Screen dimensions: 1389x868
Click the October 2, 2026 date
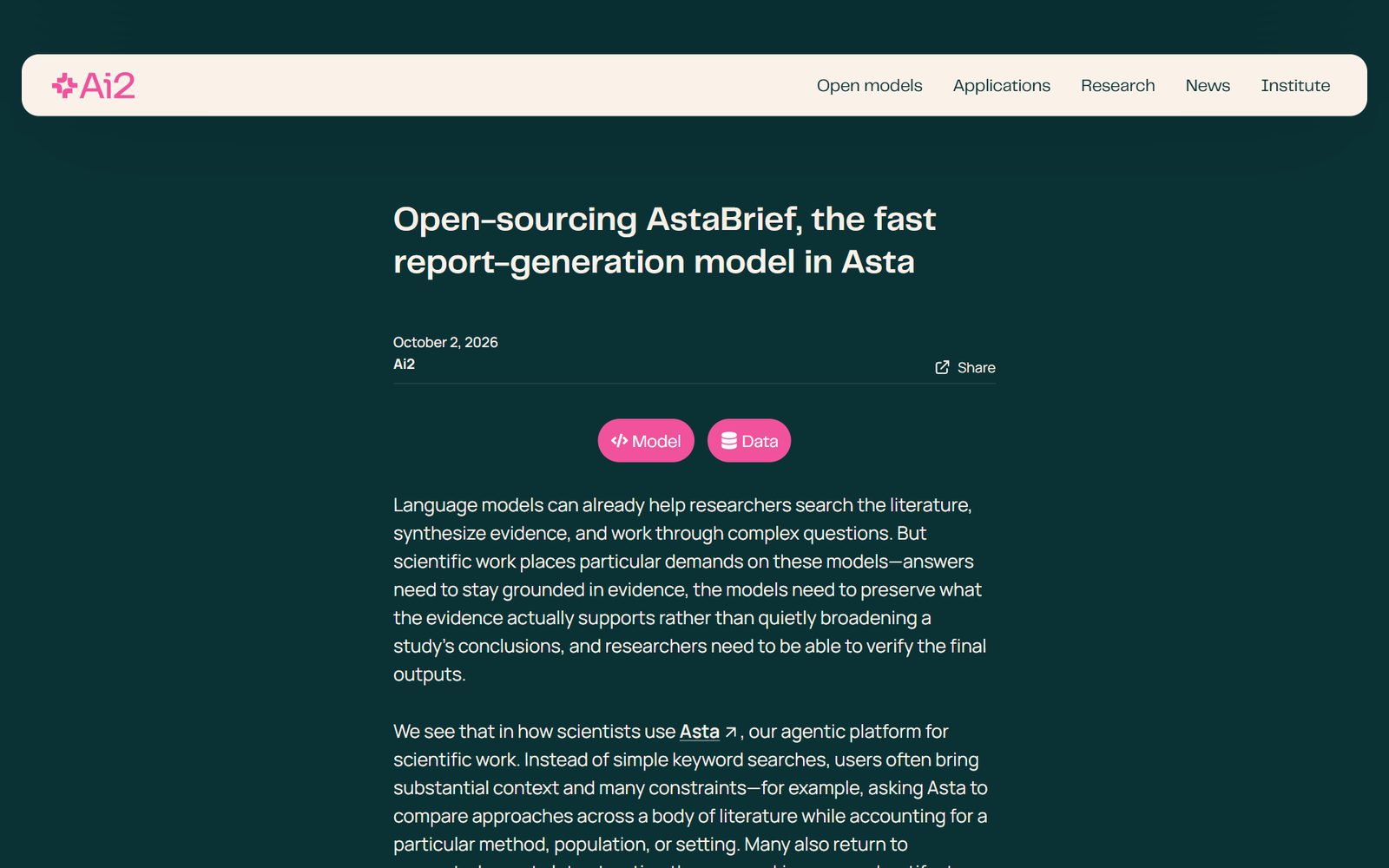(x=445, y=342)
